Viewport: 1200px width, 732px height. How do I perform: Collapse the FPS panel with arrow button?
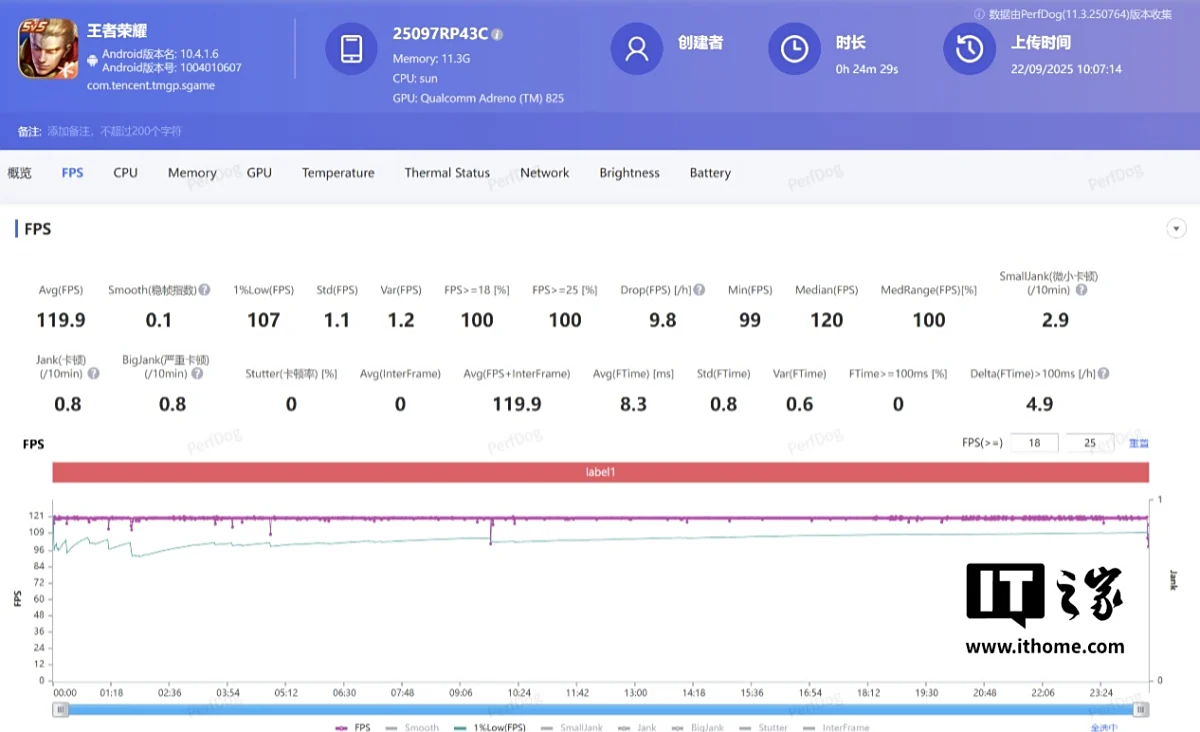[x=1176, y=229]
